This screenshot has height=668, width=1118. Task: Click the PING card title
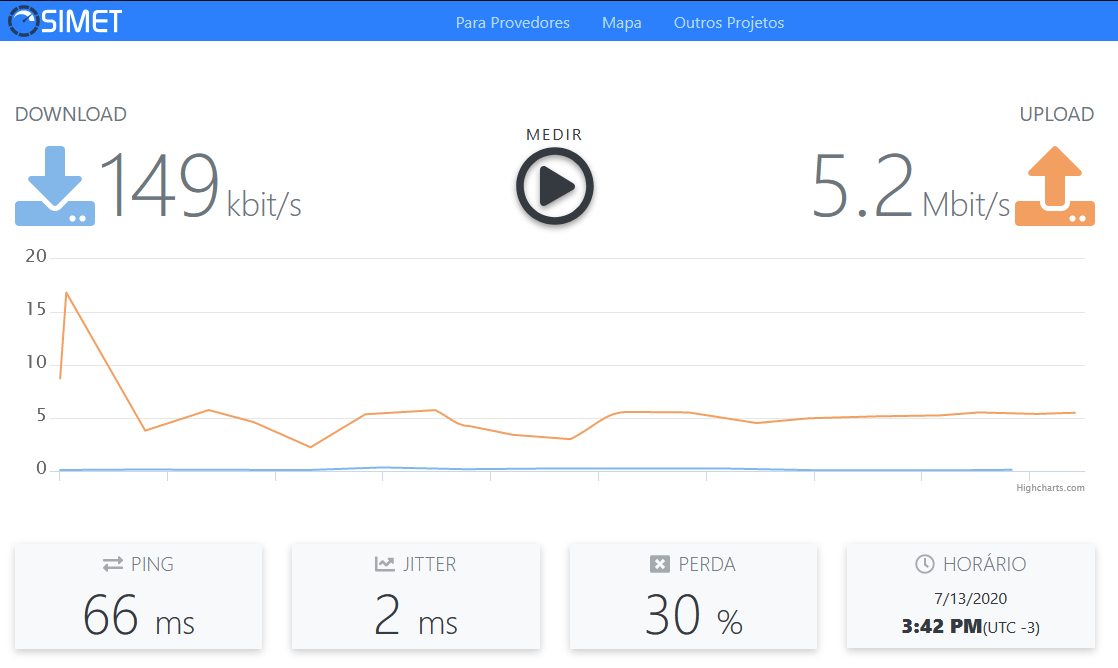(152, 564)
